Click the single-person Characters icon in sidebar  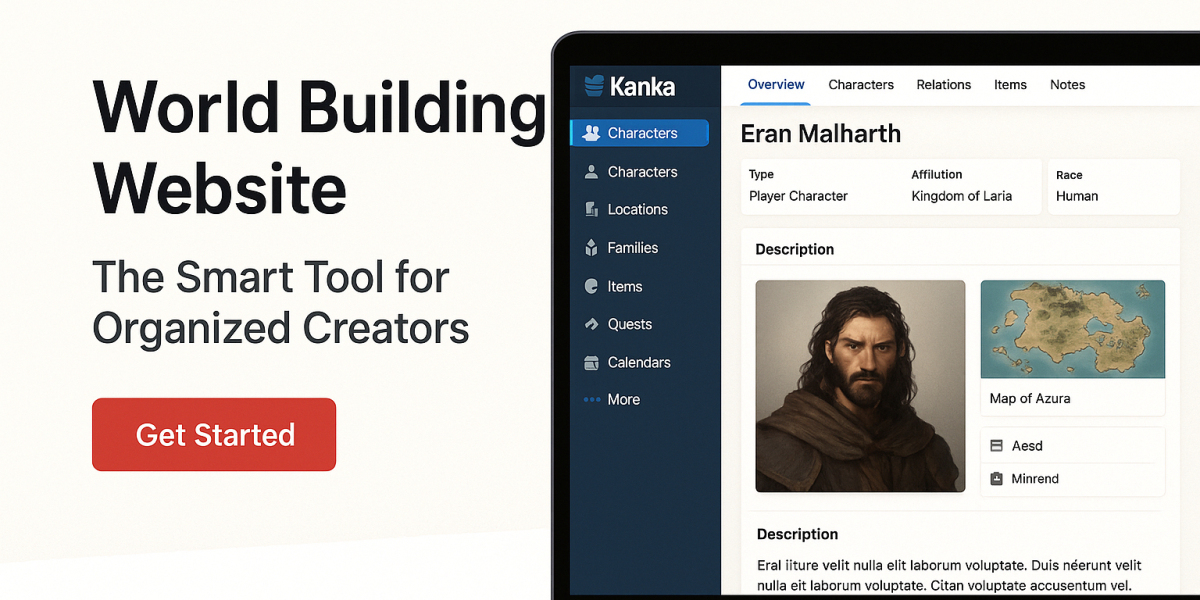[591, 172]
